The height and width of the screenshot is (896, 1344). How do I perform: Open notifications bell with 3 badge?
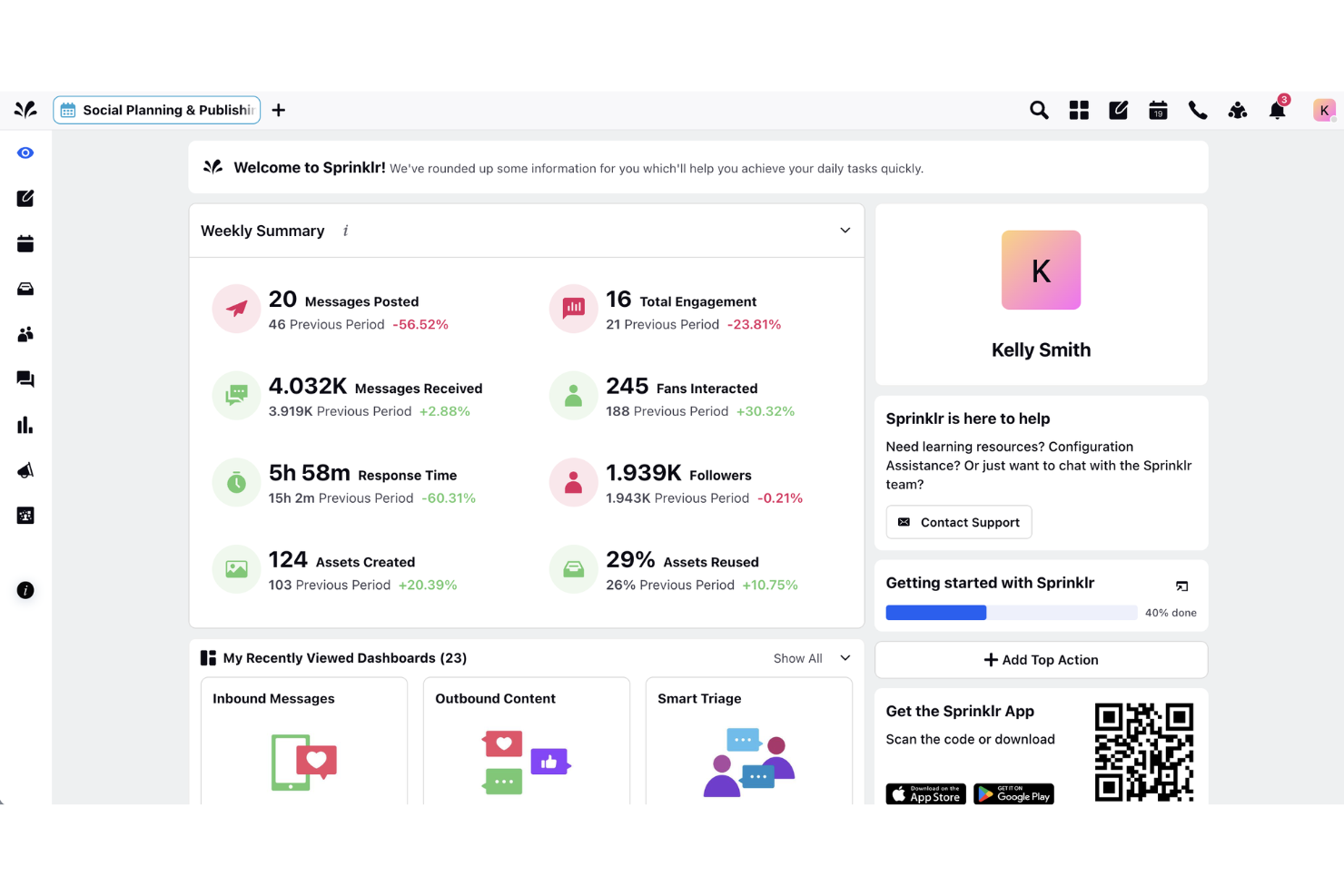click(x=1278, y=109)
